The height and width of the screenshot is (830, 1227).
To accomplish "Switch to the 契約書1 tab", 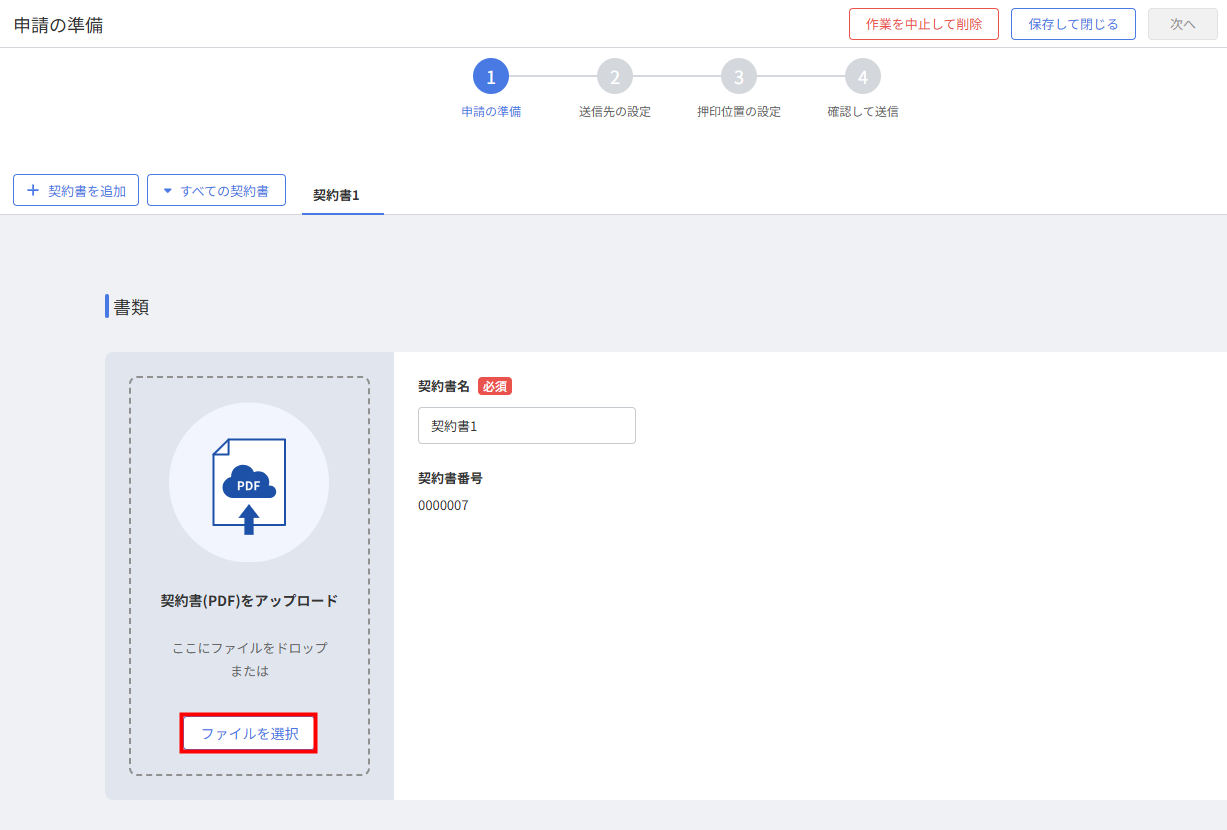I will [x=336, y=195].
